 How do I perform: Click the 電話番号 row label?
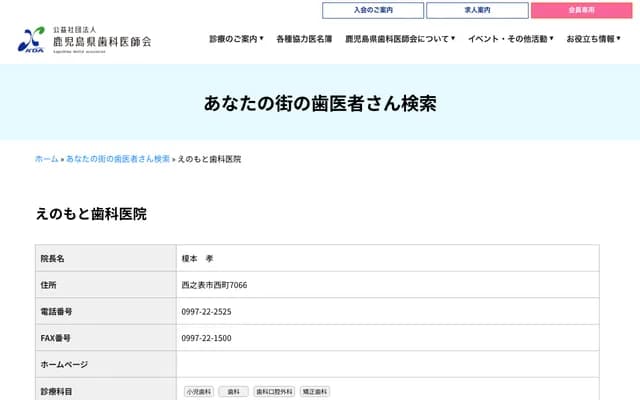click(56, 311)
